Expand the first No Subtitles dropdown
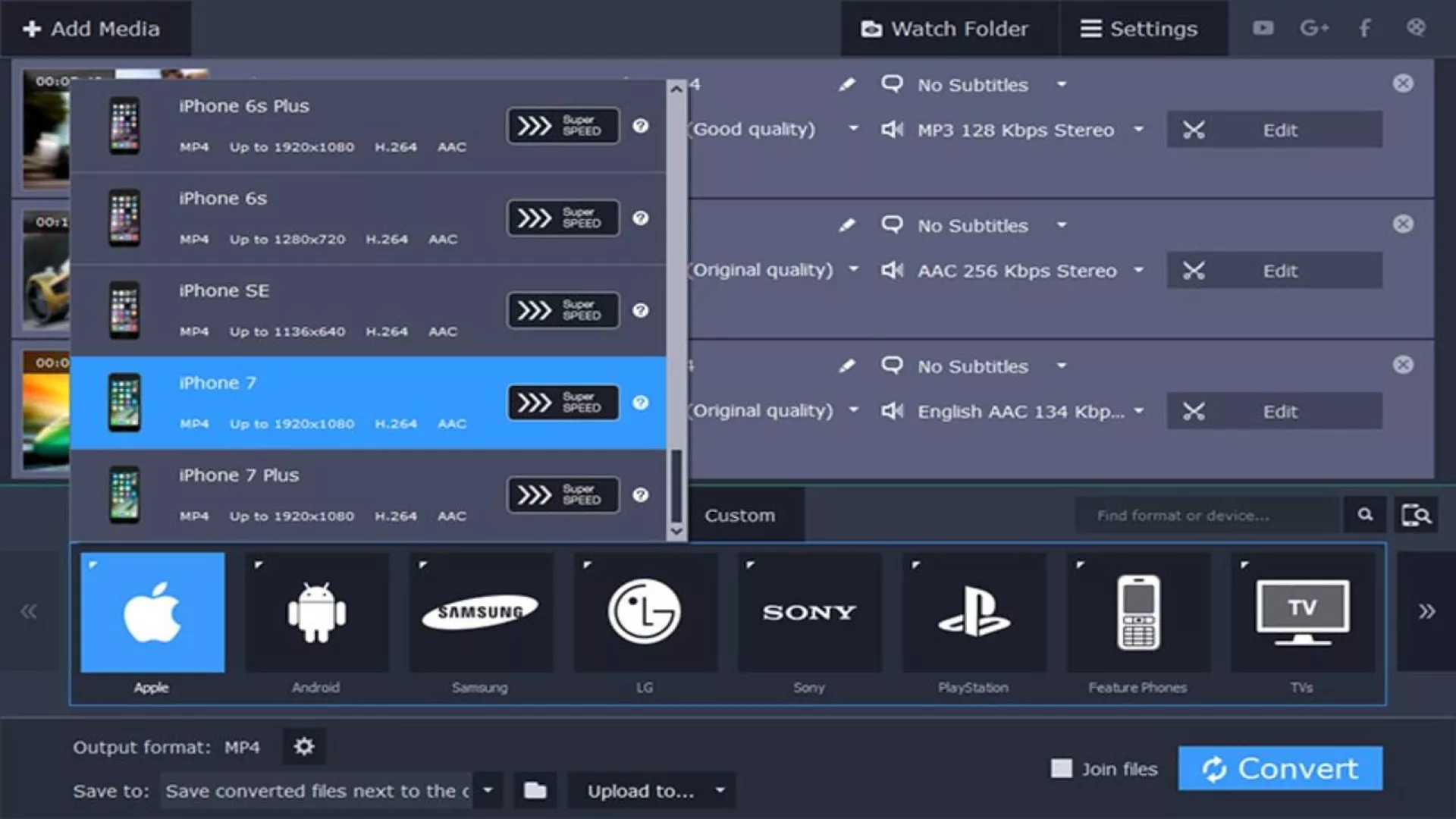Viewport: 1456px width, 819px height. click(1062, 85)
